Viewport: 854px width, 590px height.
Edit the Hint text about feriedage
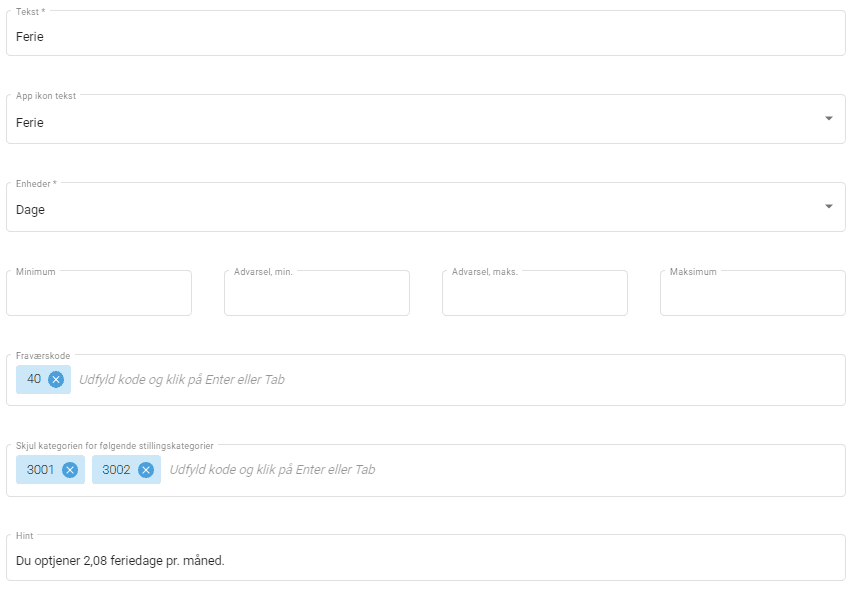pyautogui.click(x=120, y=560)
